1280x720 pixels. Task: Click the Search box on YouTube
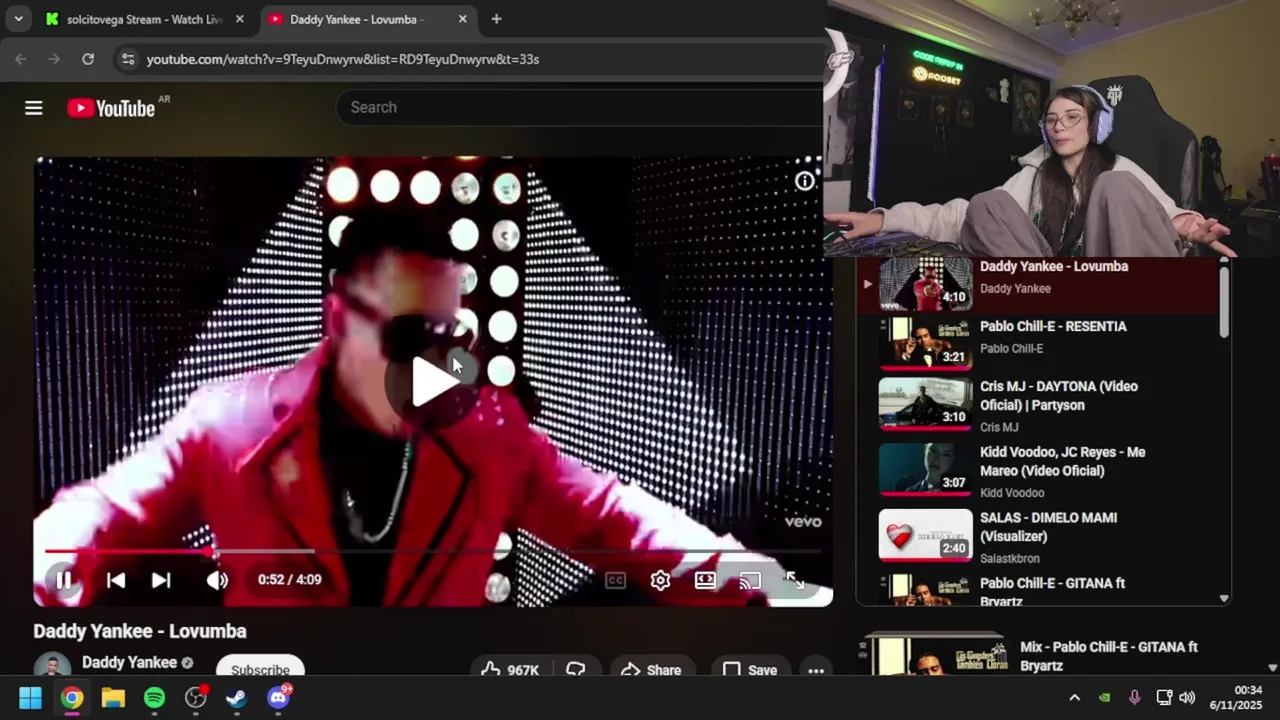(580, 107)
